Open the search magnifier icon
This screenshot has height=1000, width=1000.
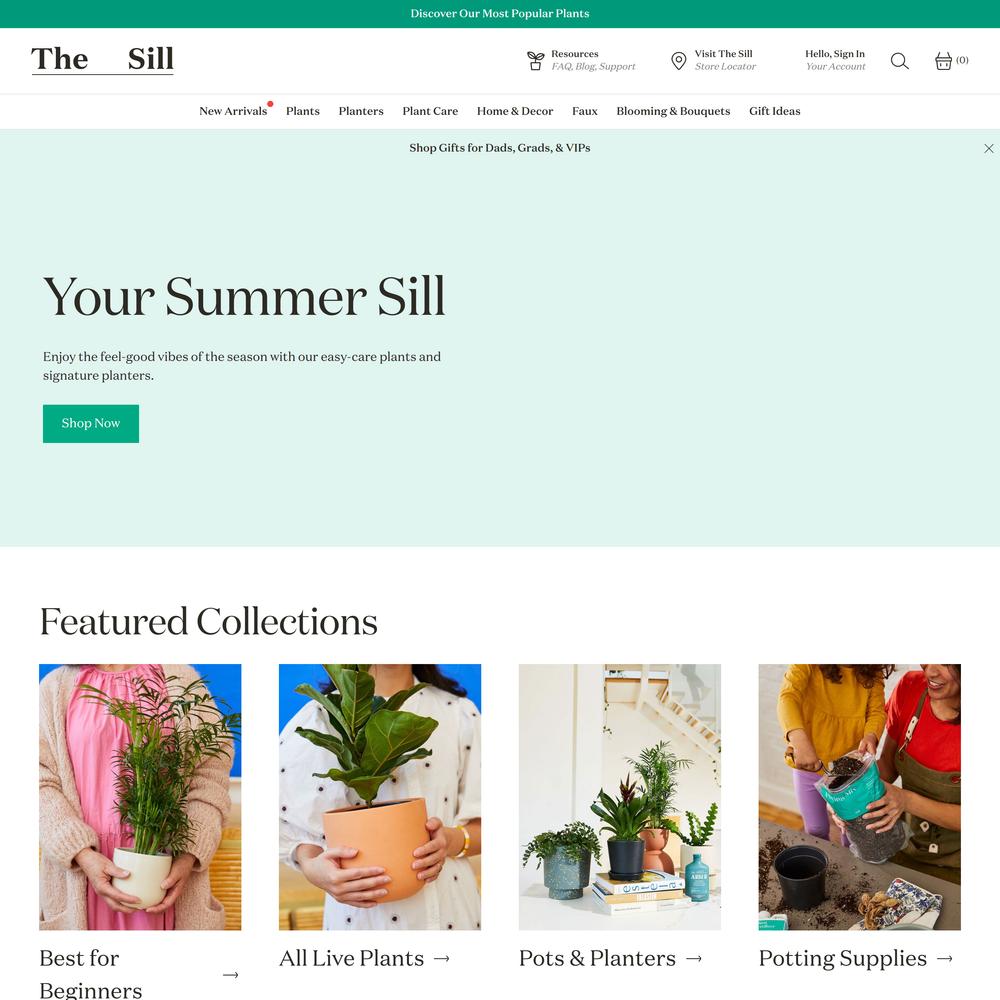[x=899, y=61]
